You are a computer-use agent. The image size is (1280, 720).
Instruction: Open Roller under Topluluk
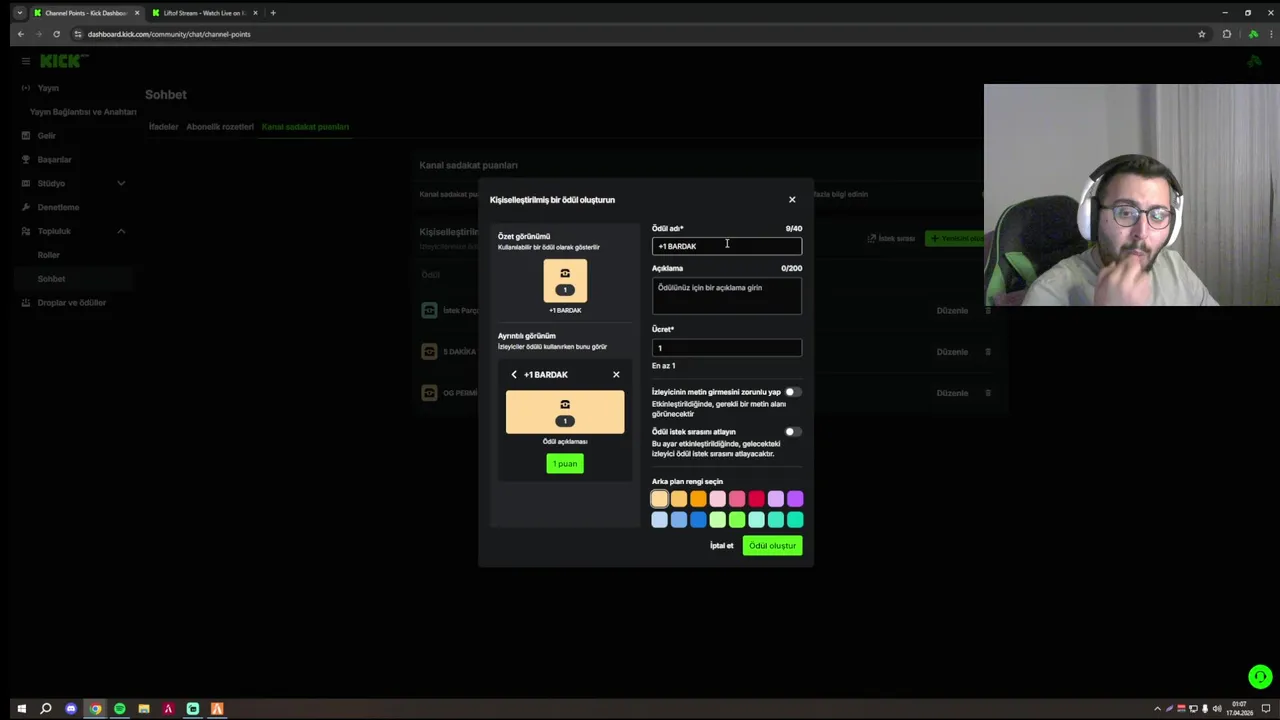pos(49,256)
